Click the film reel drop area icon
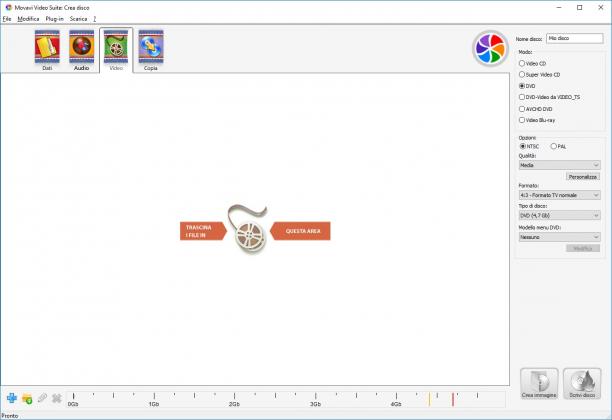The width and height of the screenshot is (612, 420). 250,230
